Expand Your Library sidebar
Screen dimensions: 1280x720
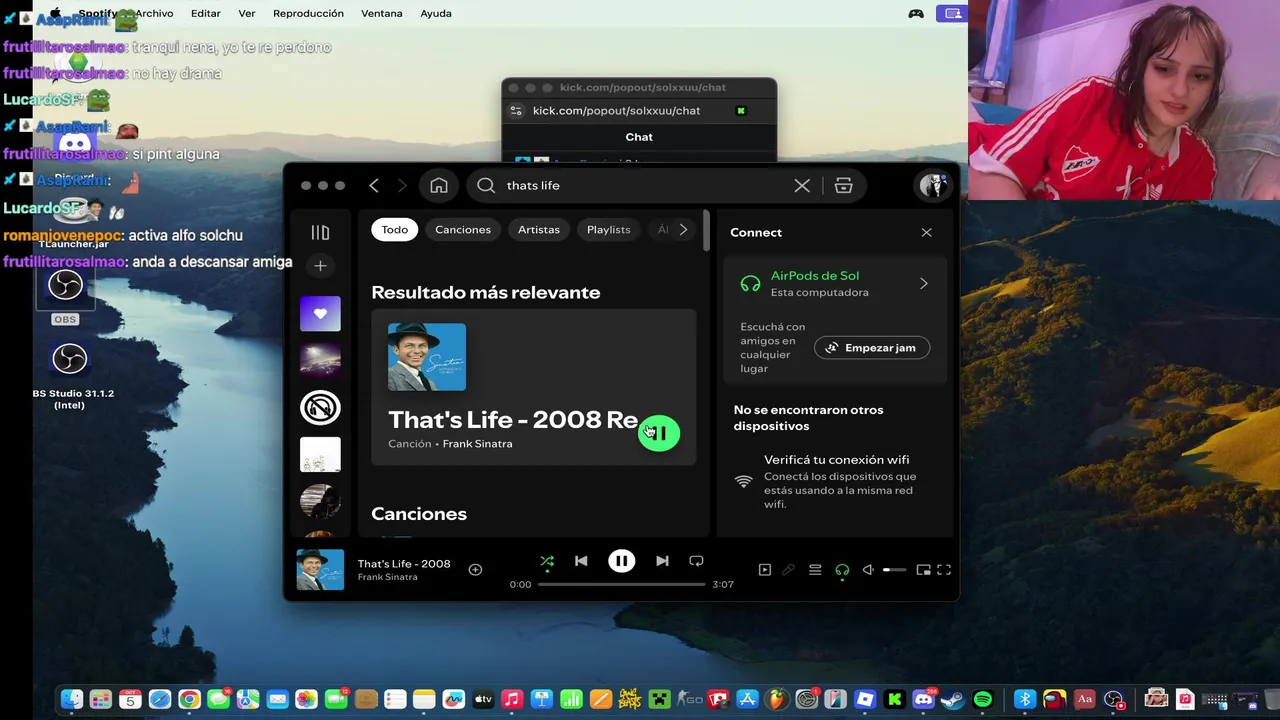[320, 232]
